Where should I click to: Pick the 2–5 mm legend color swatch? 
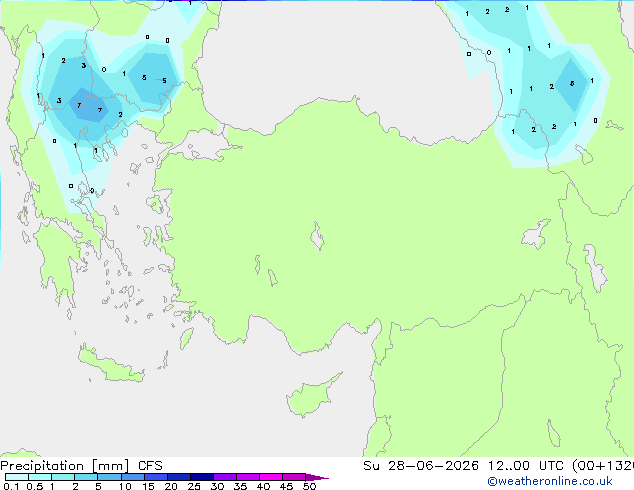point(86,477)
